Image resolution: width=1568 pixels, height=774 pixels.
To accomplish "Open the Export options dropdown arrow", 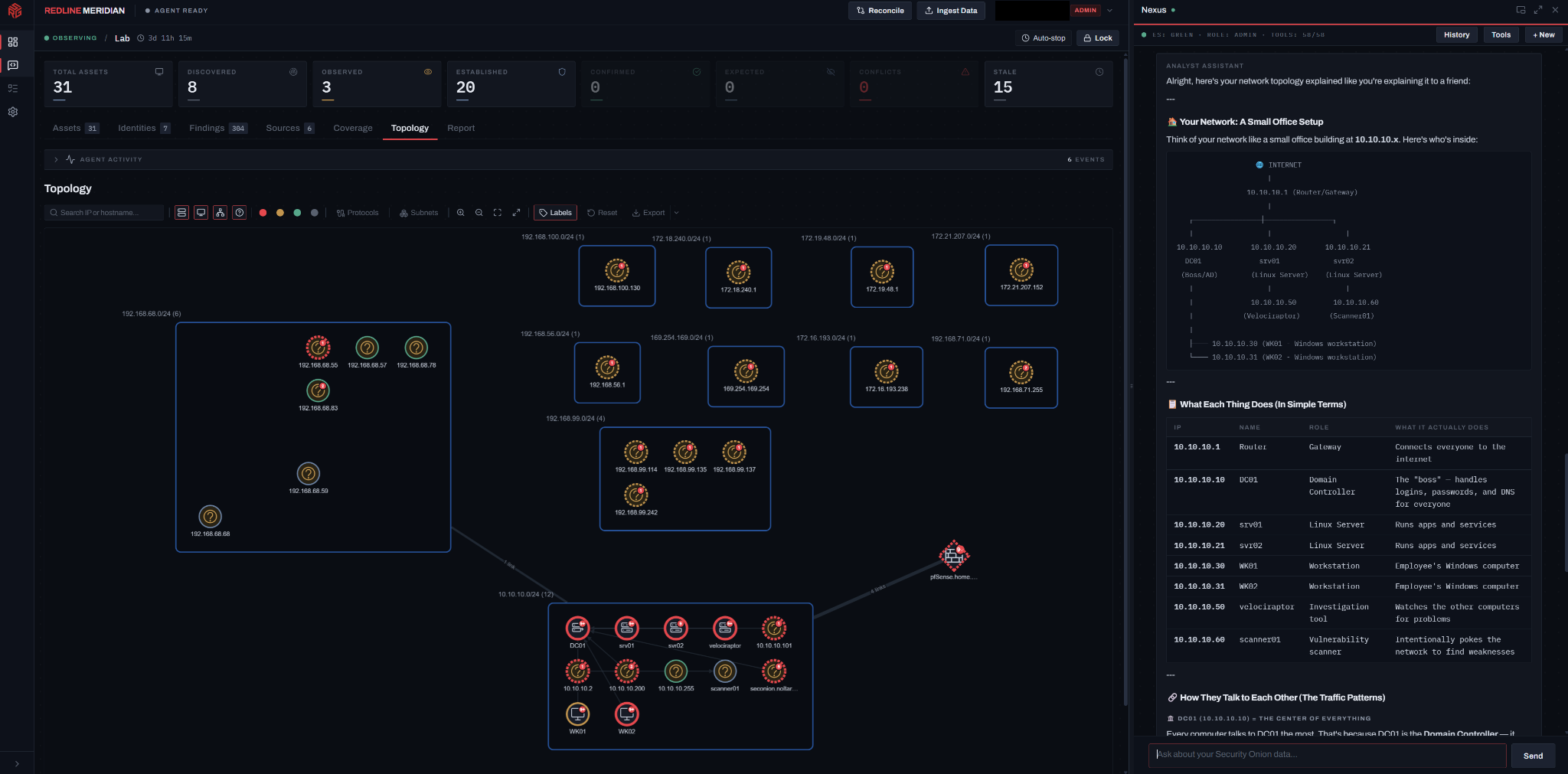I will click(677, 213).
